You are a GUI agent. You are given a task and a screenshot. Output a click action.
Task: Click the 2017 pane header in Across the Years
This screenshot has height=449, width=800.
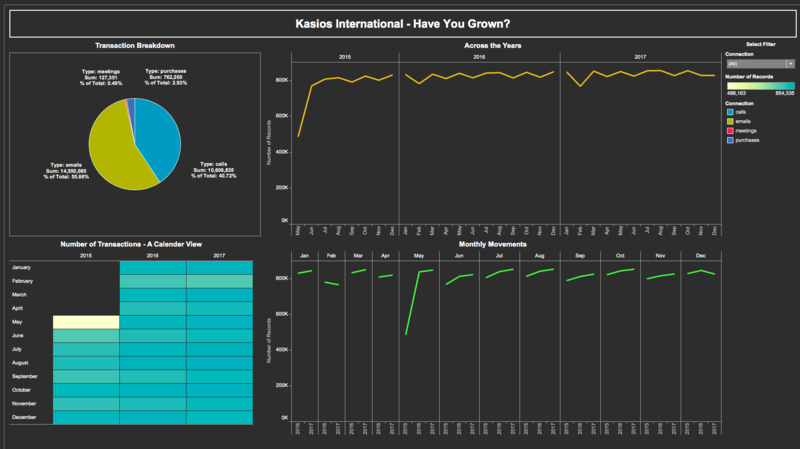pos(640,57)
